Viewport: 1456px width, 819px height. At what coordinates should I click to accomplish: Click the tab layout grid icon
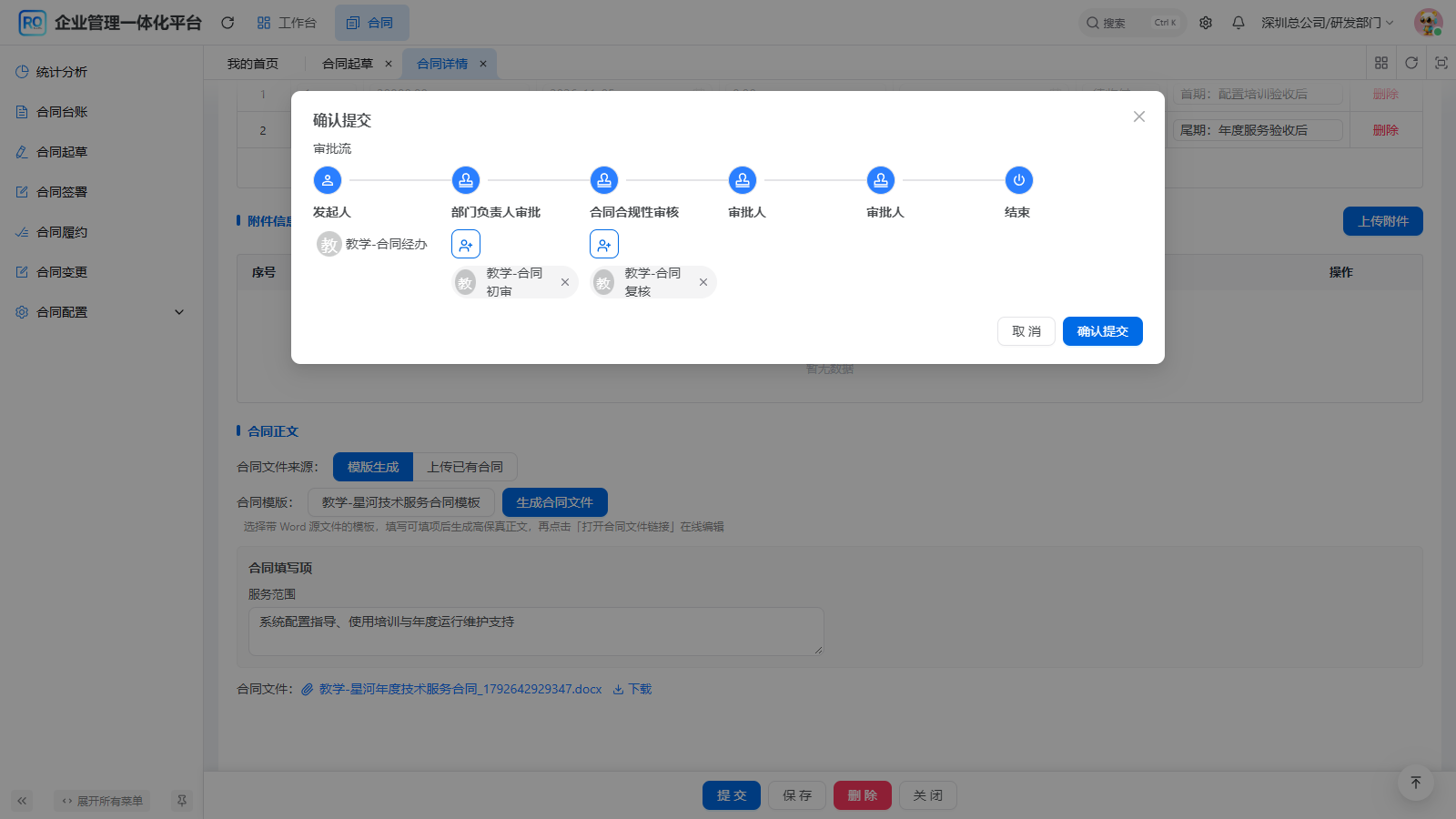point(1381,63)
